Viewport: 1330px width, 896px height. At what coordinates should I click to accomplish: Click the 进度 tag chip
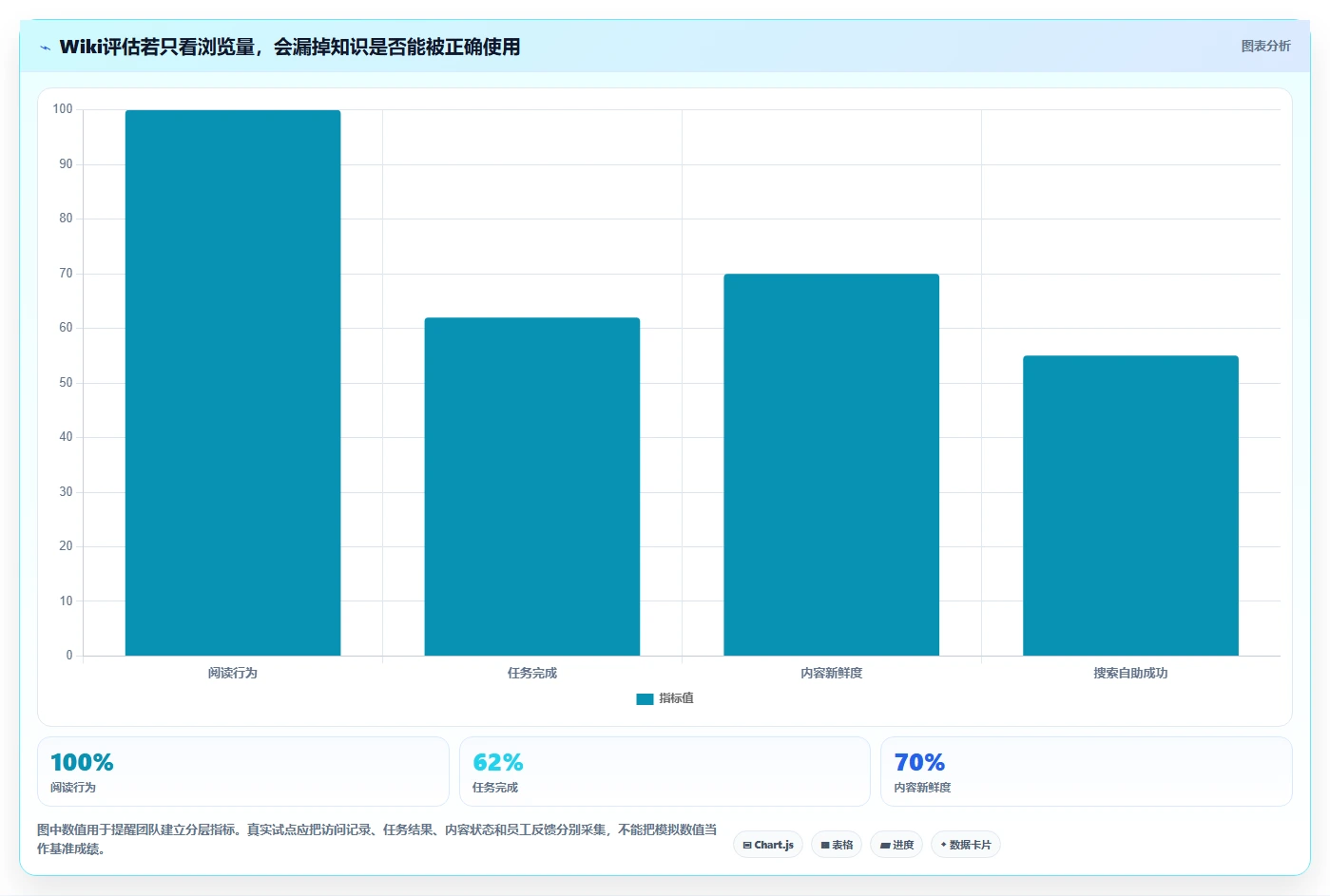[896, 845]
